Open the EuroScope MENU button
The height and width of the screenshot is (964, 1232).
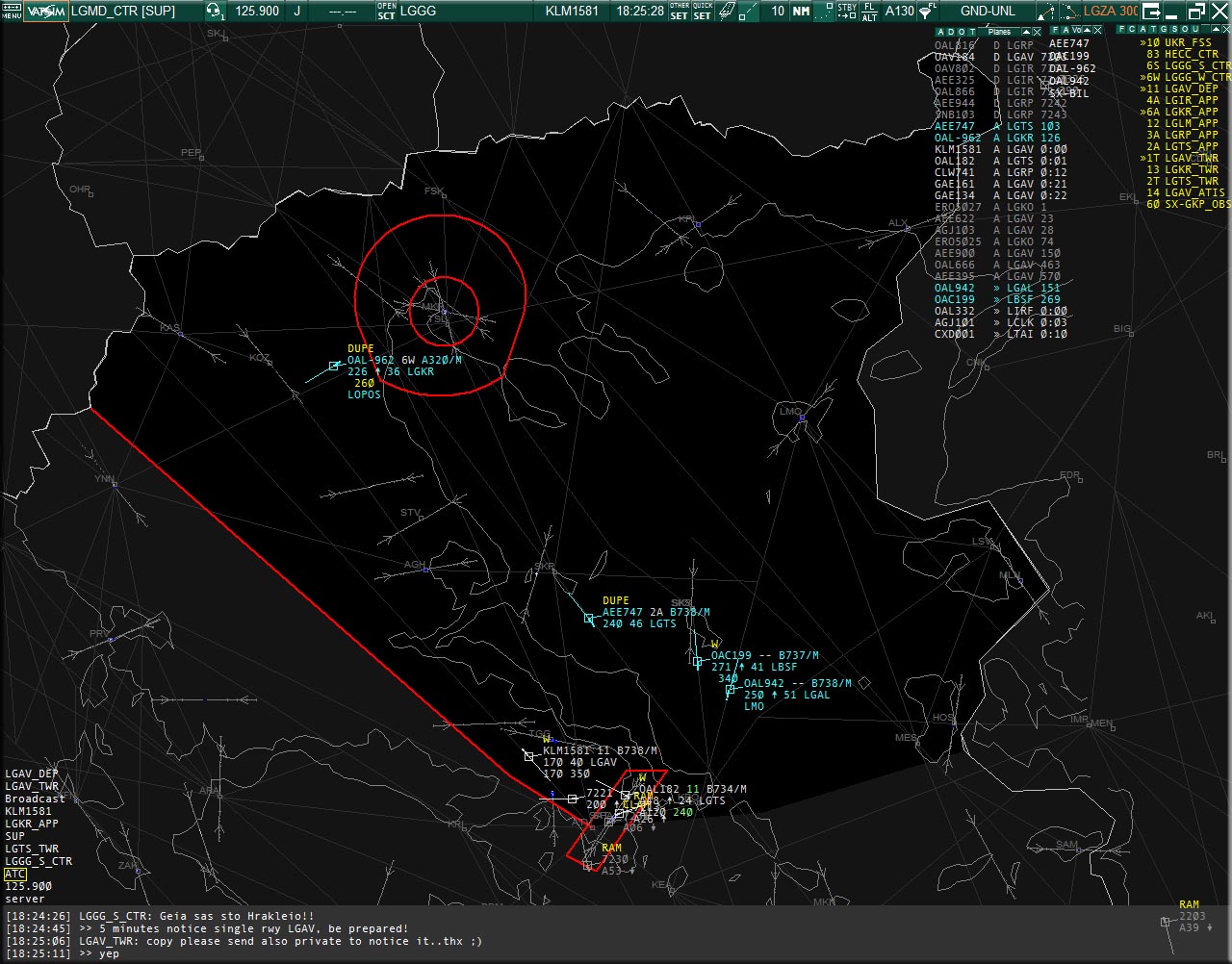click(11, 12)
